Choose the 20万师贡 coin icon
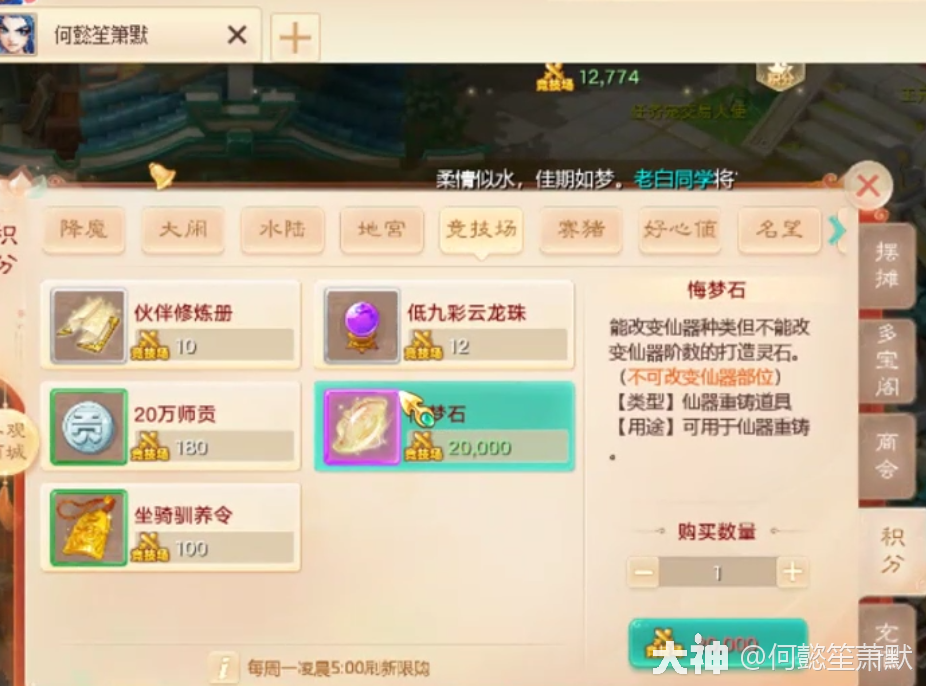Viewport: 926px width, 686px height. pyautogui.click(x=89, y=427)
